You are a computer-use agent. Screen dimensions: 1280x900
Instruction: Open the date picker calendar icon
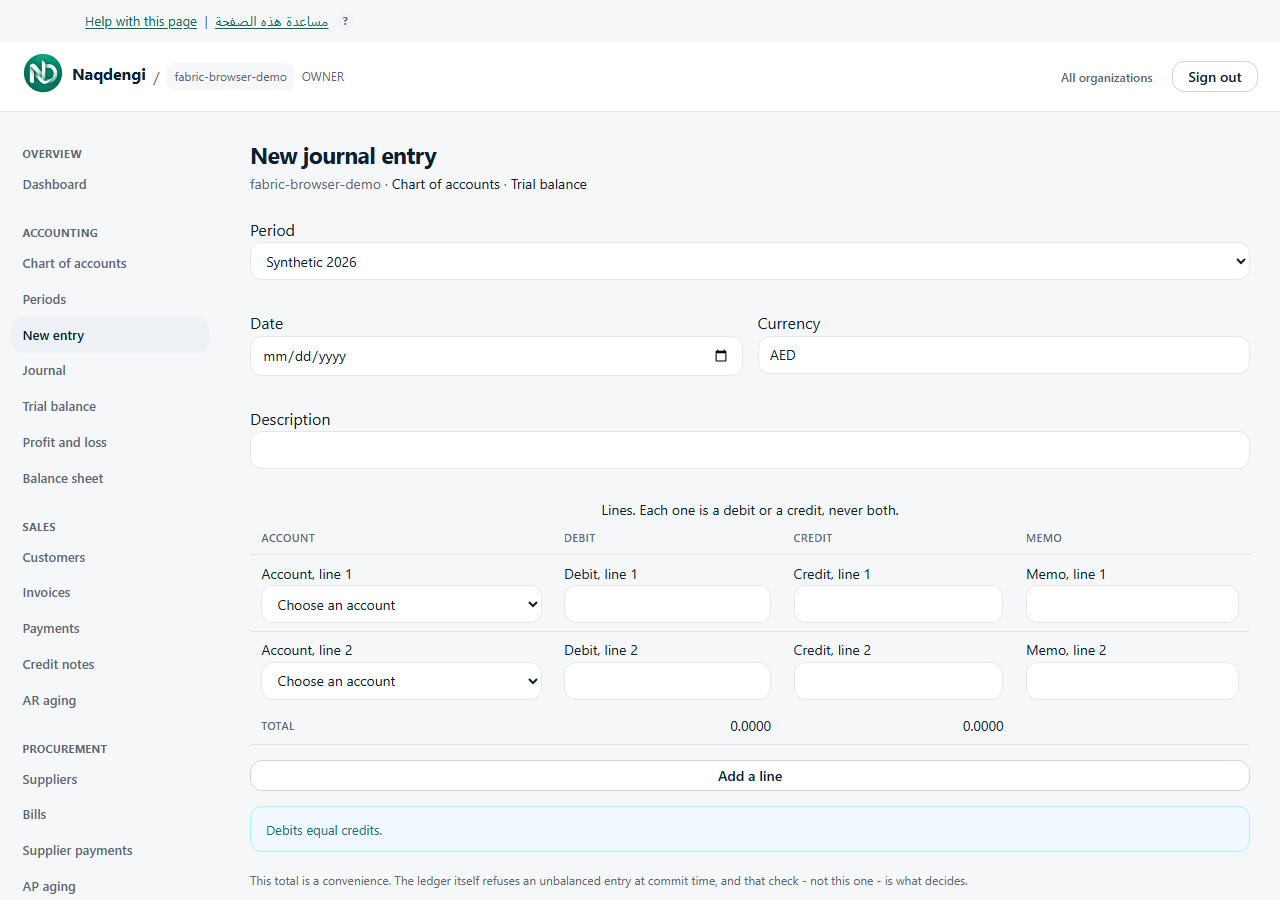(x=721, y=356)
